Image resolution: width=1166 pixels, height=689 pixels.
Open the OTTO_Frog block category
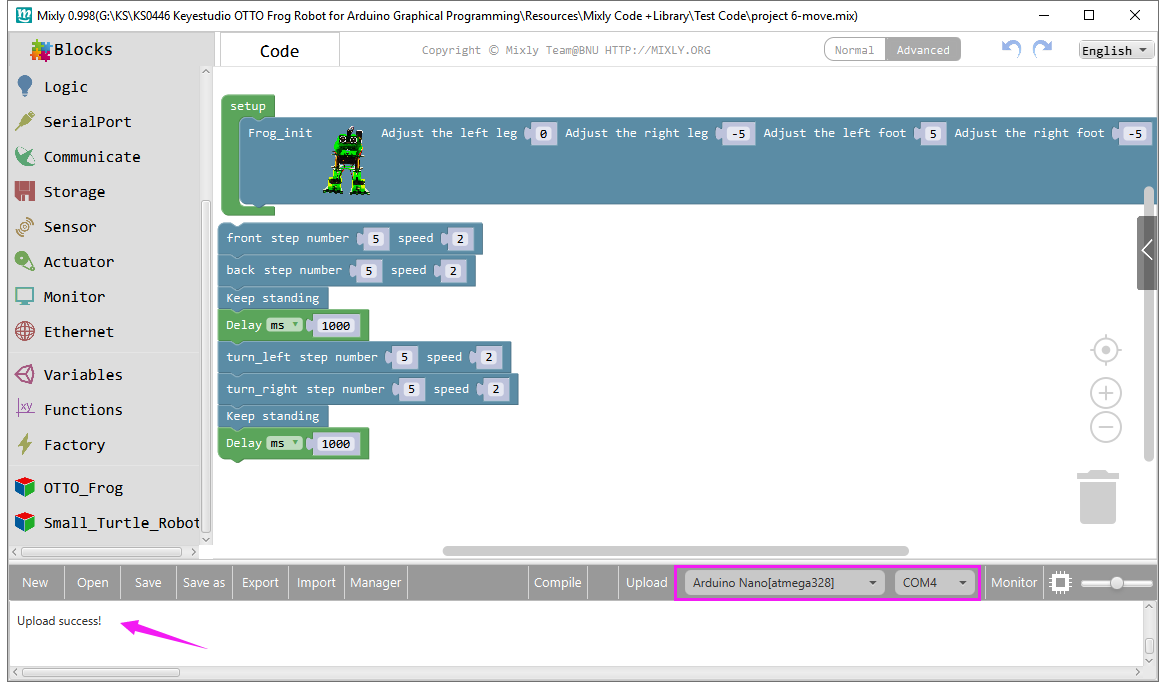83,488
